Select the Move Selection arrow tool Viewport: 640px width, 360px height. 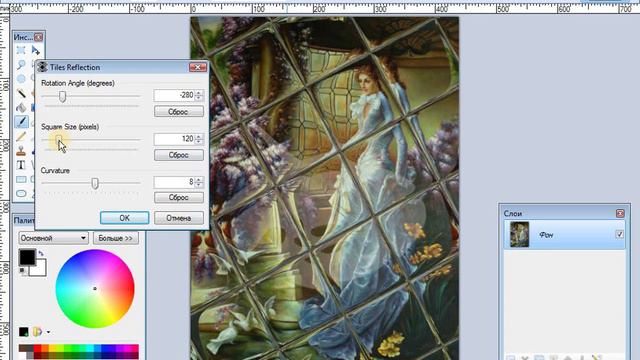(36, 51)
